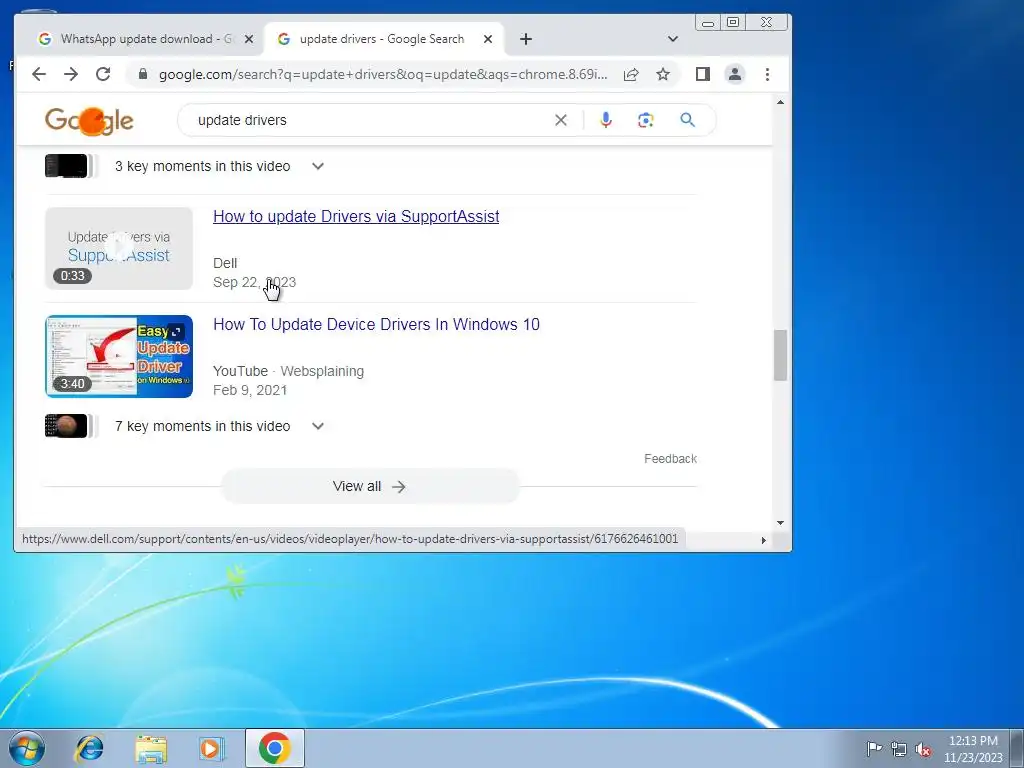
Task: Reload the page with the refresh icon
Action: (x=103, y=74)
